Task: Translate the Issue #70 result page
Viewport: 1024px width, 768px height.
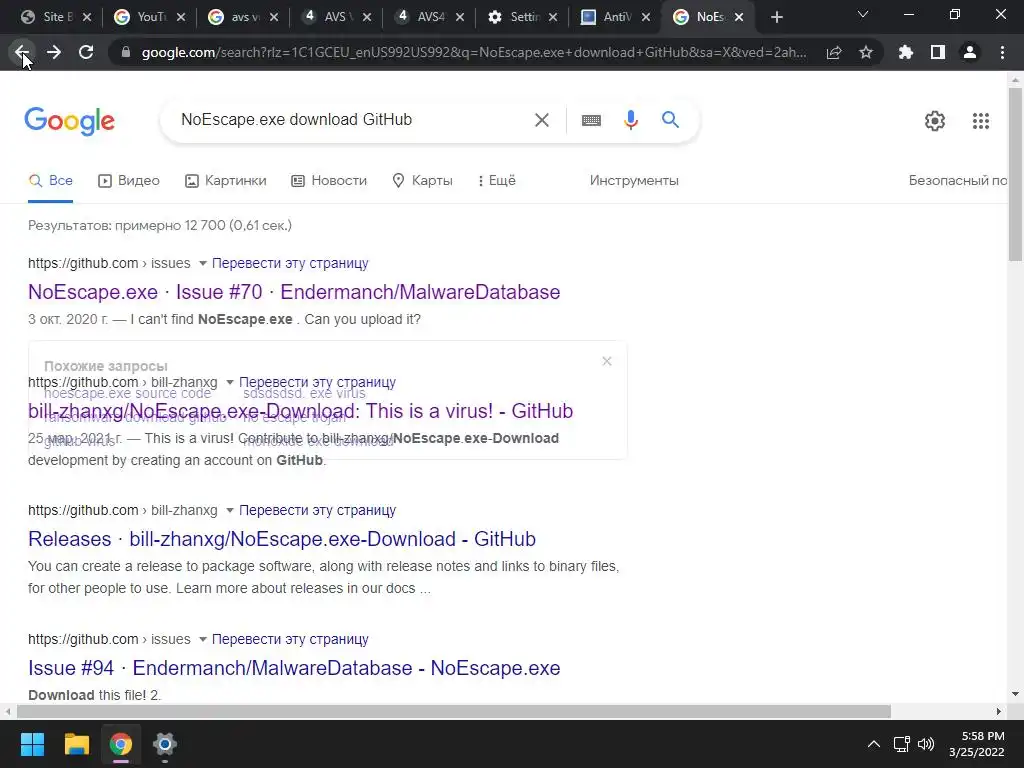Action: 290,263
